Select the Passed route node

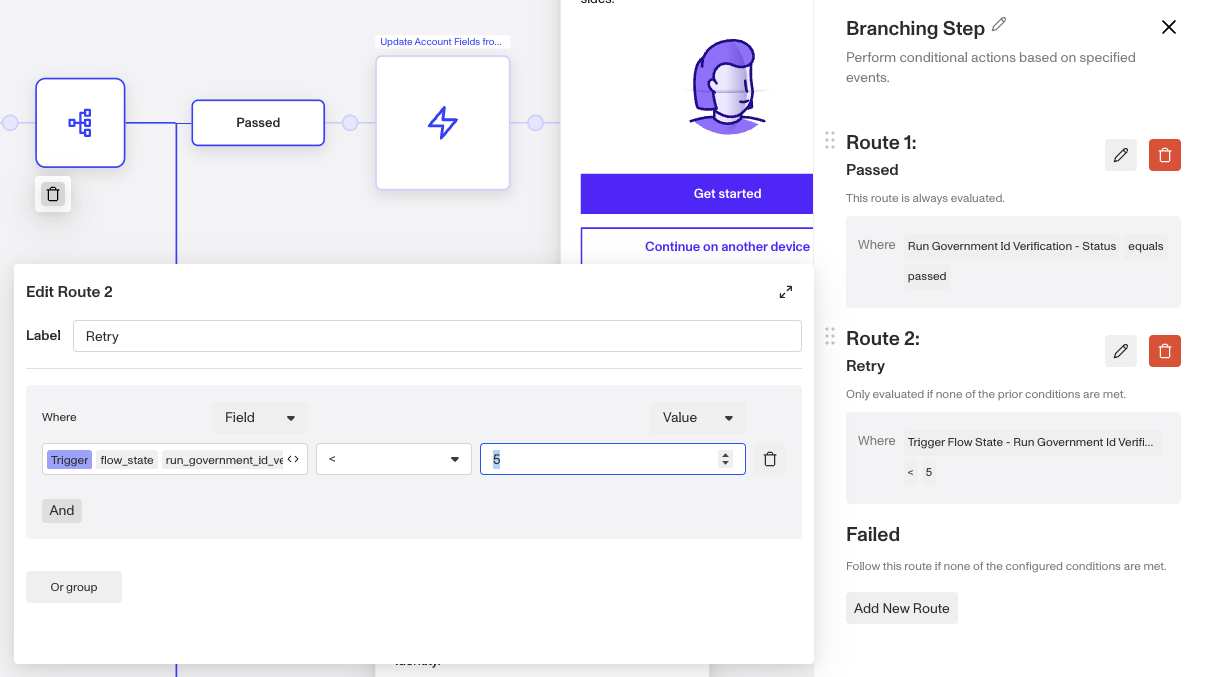point(258,123)
